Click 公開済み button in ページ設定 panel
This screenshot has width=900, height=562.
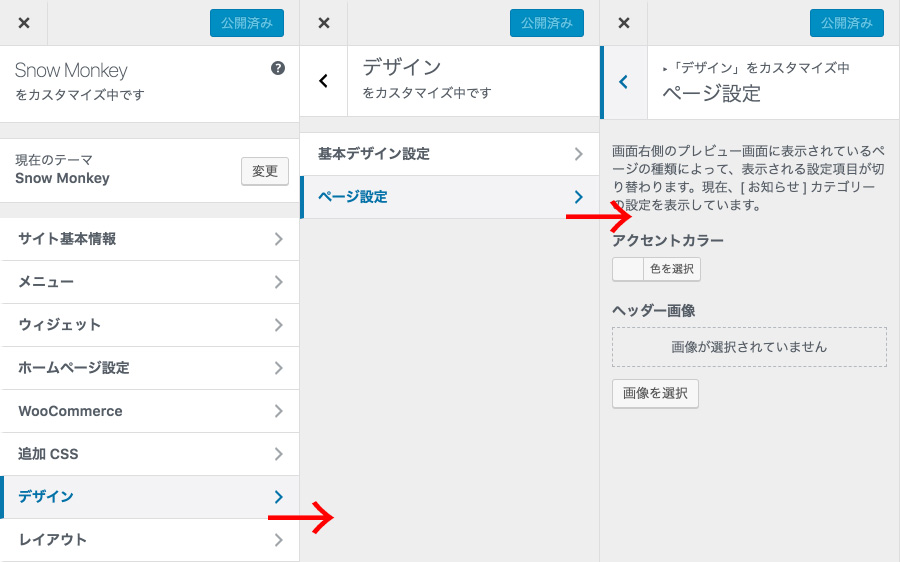click(847, 23)
